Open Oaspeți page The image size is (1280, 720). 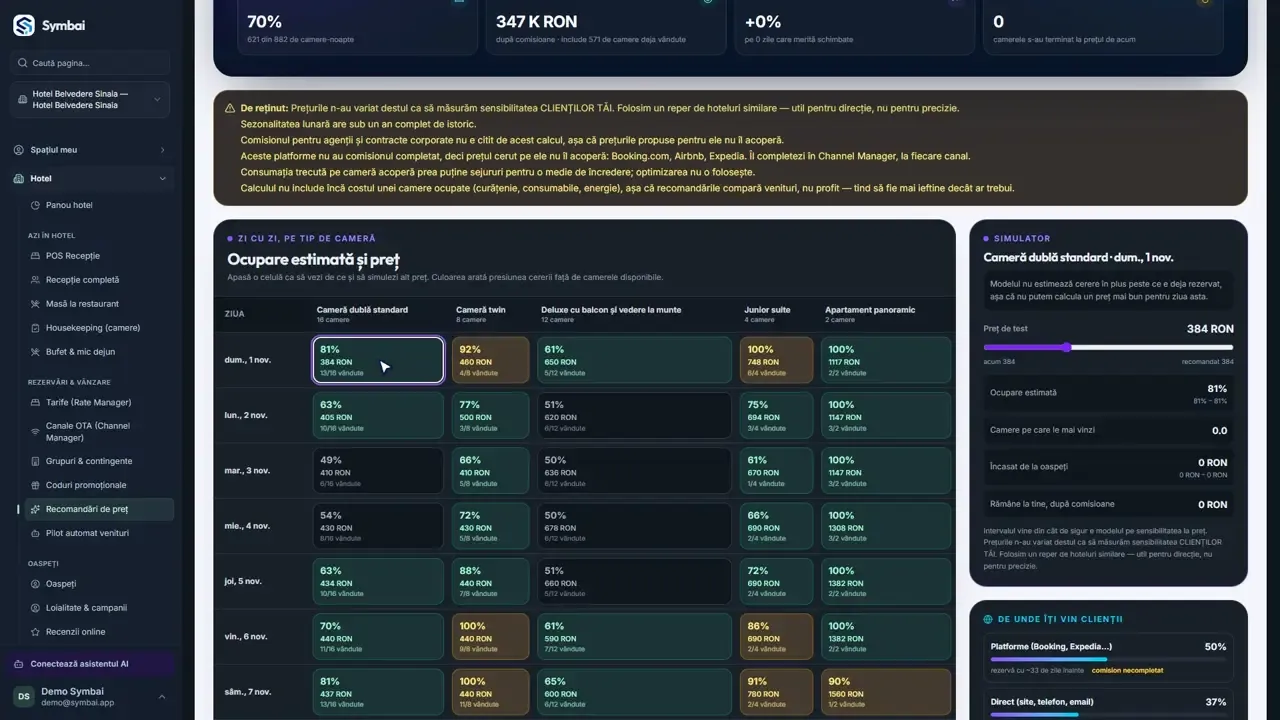(x=61, y=584)
